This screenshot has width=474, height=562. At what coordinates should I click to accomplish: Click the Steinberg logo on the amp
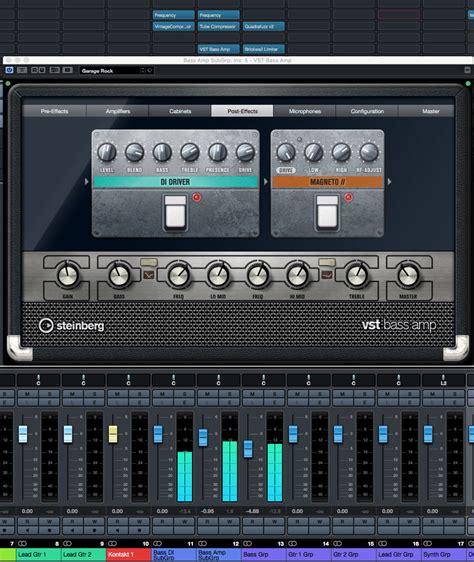click(x=71, y=325)
